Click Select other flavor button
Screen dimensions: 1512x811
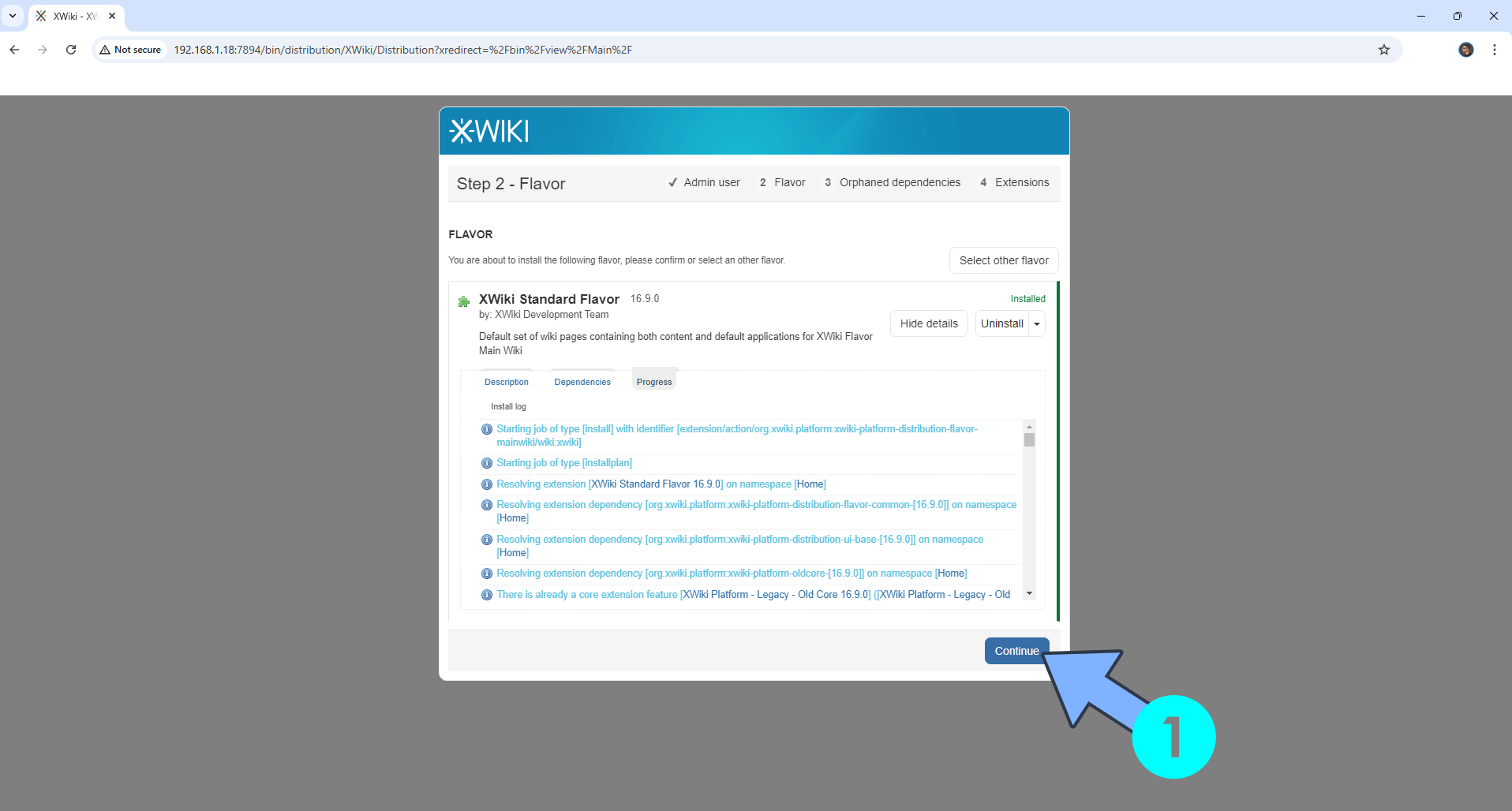(x=1004, y=260)
